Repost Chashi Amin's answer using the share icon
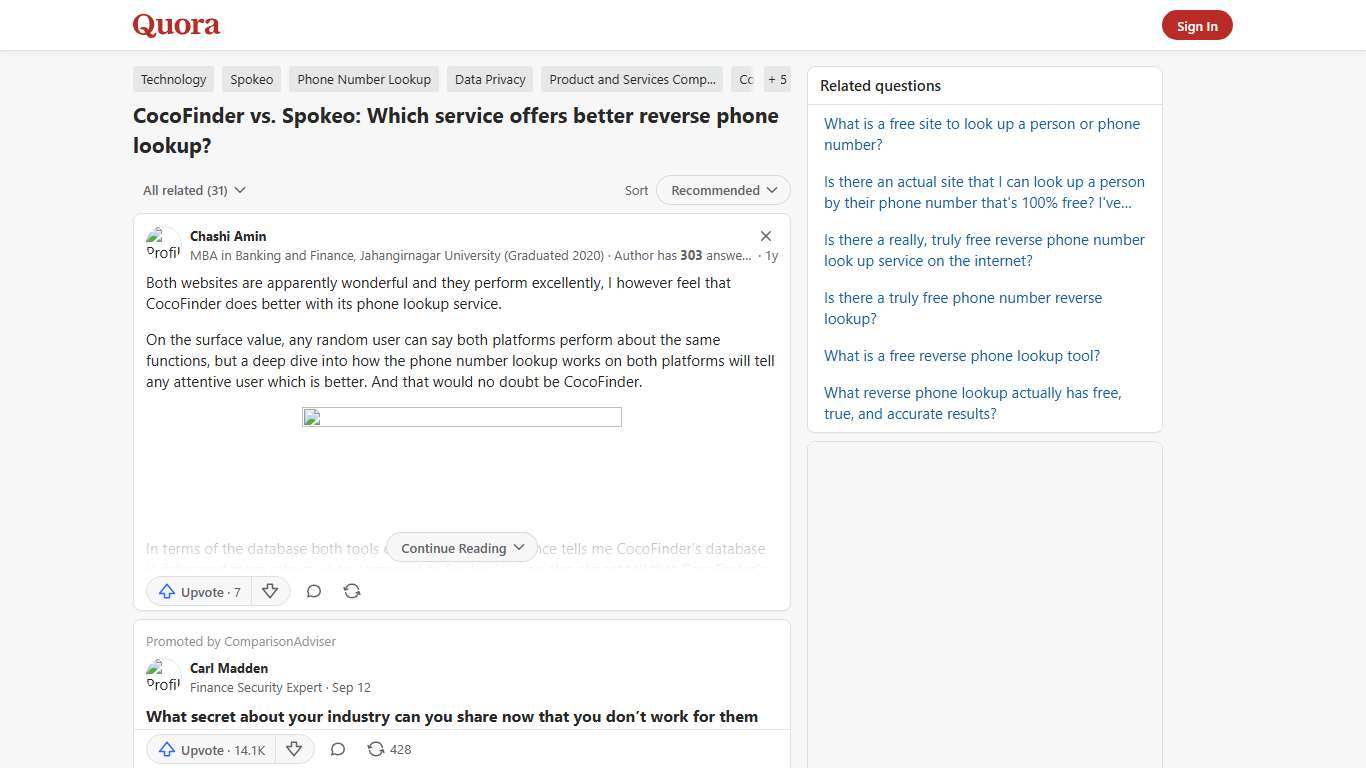Screen dimensions: 1366x768 352,591
